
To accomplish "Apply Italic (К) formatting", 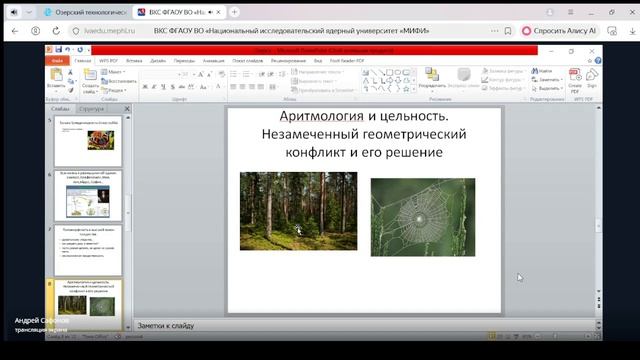I will click(x=154, y=87).
